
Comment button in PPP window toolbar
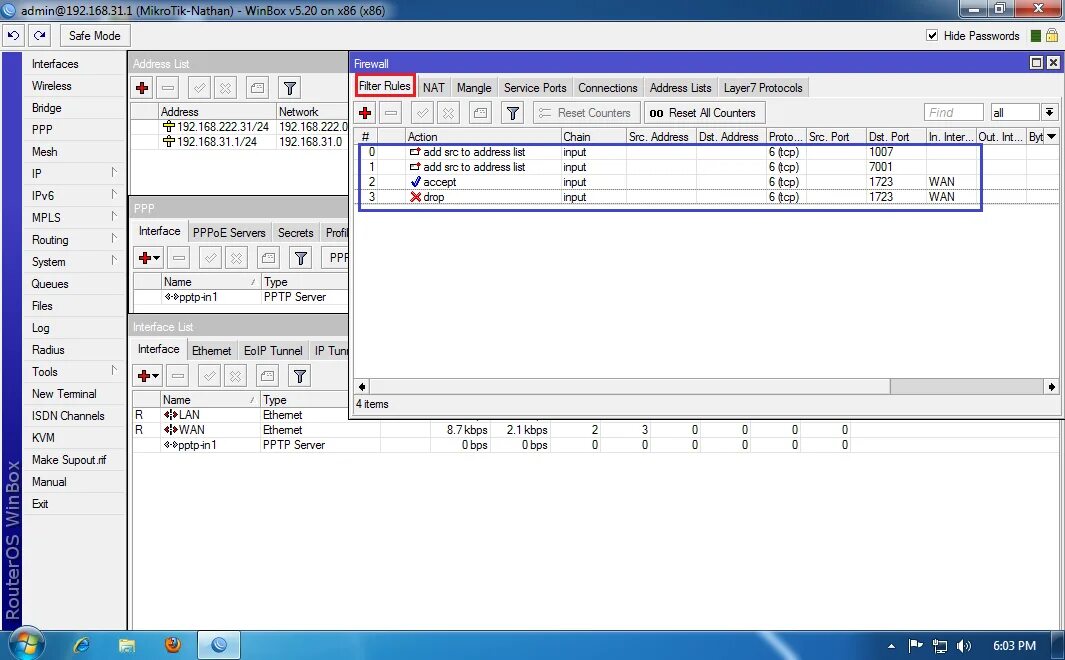click(268, 257)
